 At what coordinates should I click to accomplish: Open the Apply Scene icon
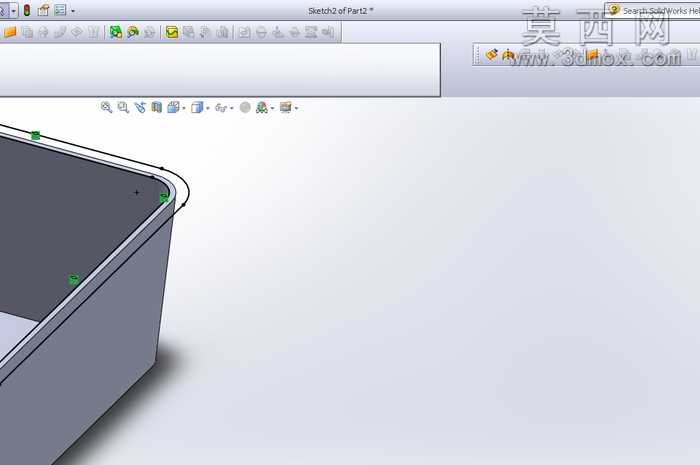262,108
